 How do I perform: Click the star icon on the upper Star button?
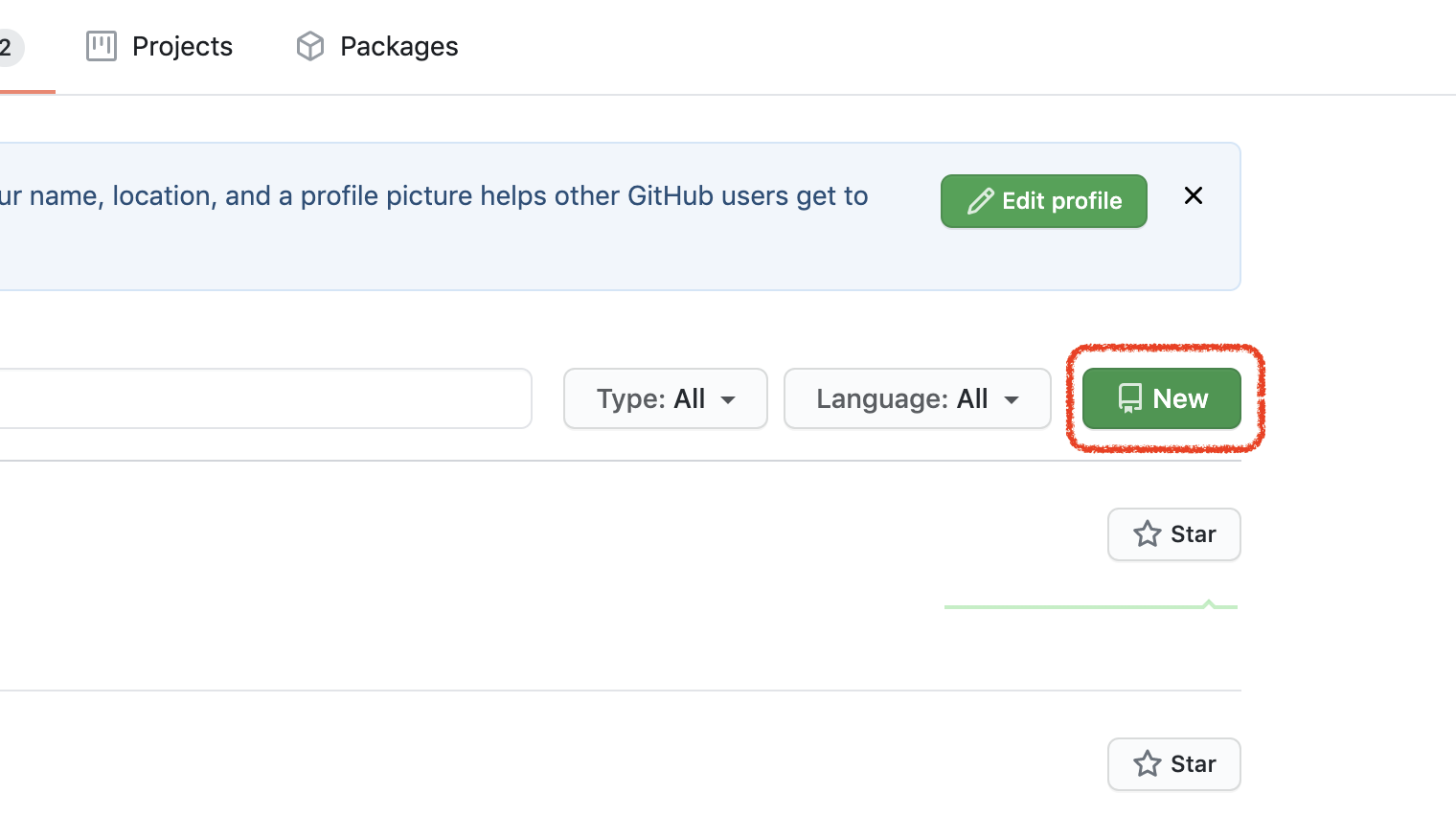point(1148,534)
